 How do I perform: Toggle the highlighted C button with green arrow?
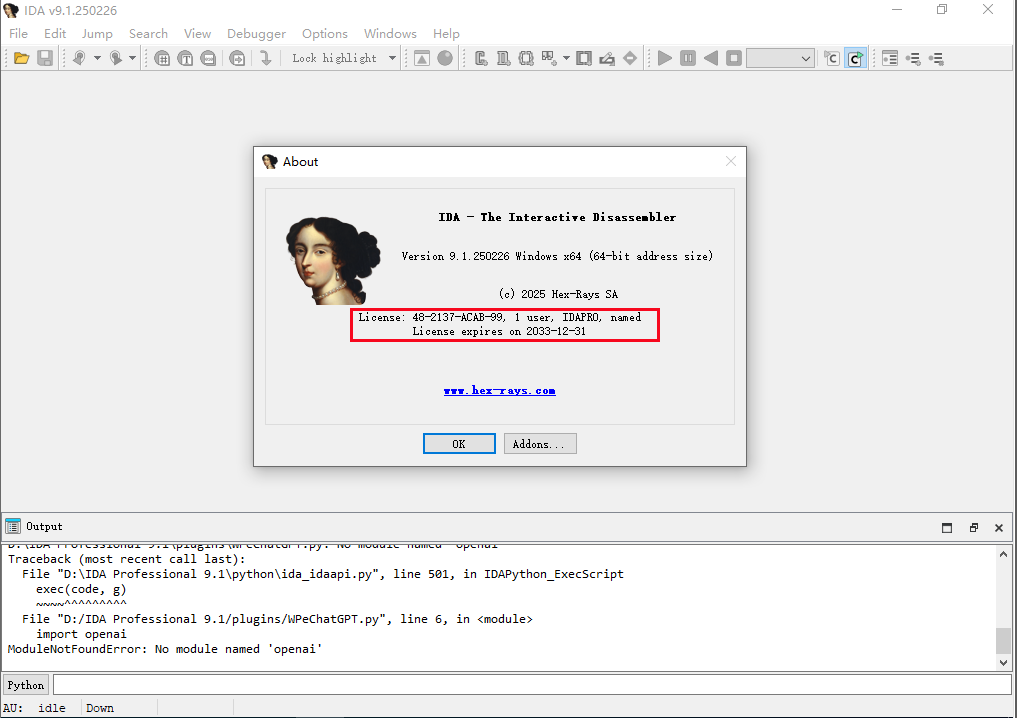pos(855,58)
